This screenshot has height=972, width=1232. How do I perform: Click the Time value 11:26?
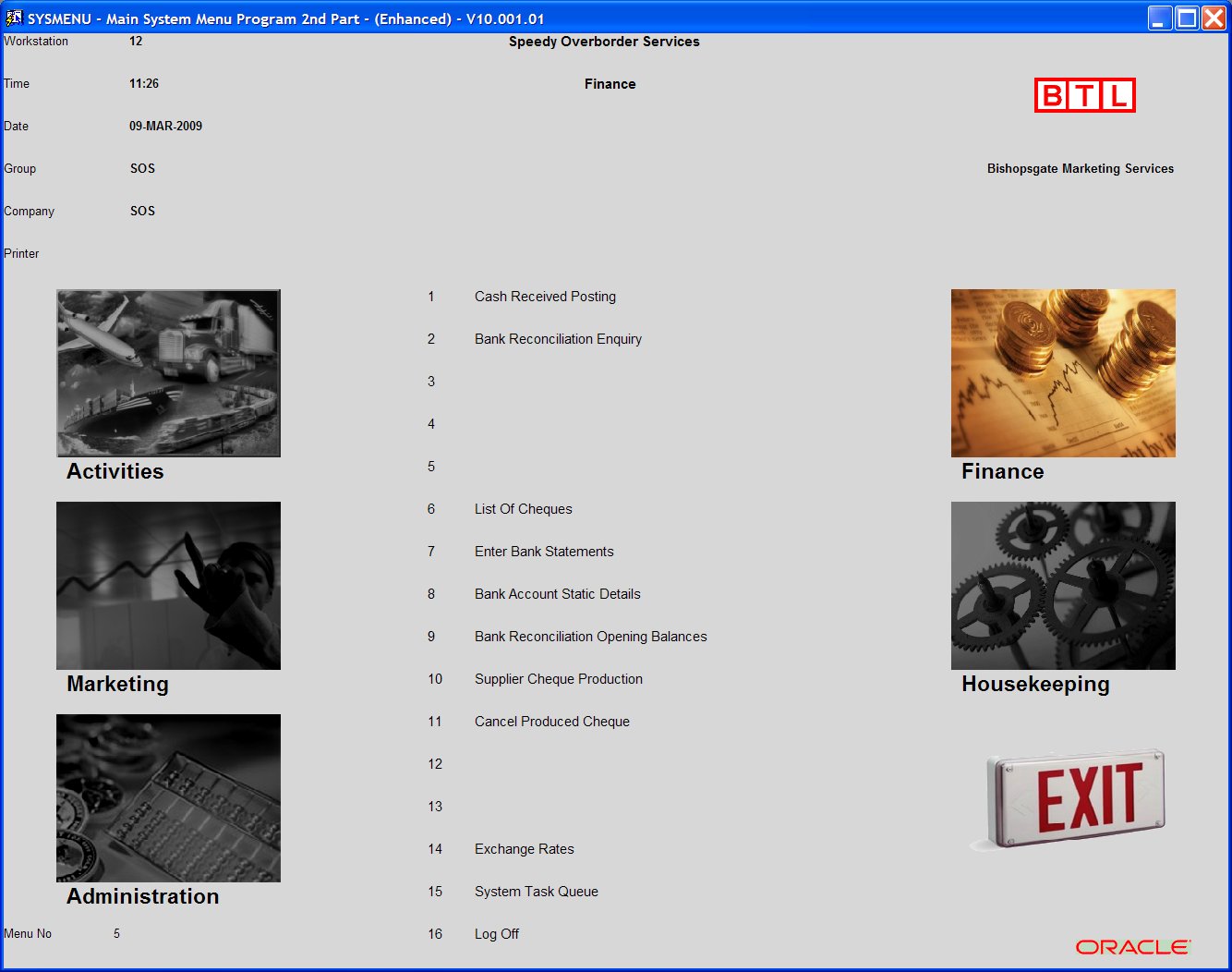144,83
